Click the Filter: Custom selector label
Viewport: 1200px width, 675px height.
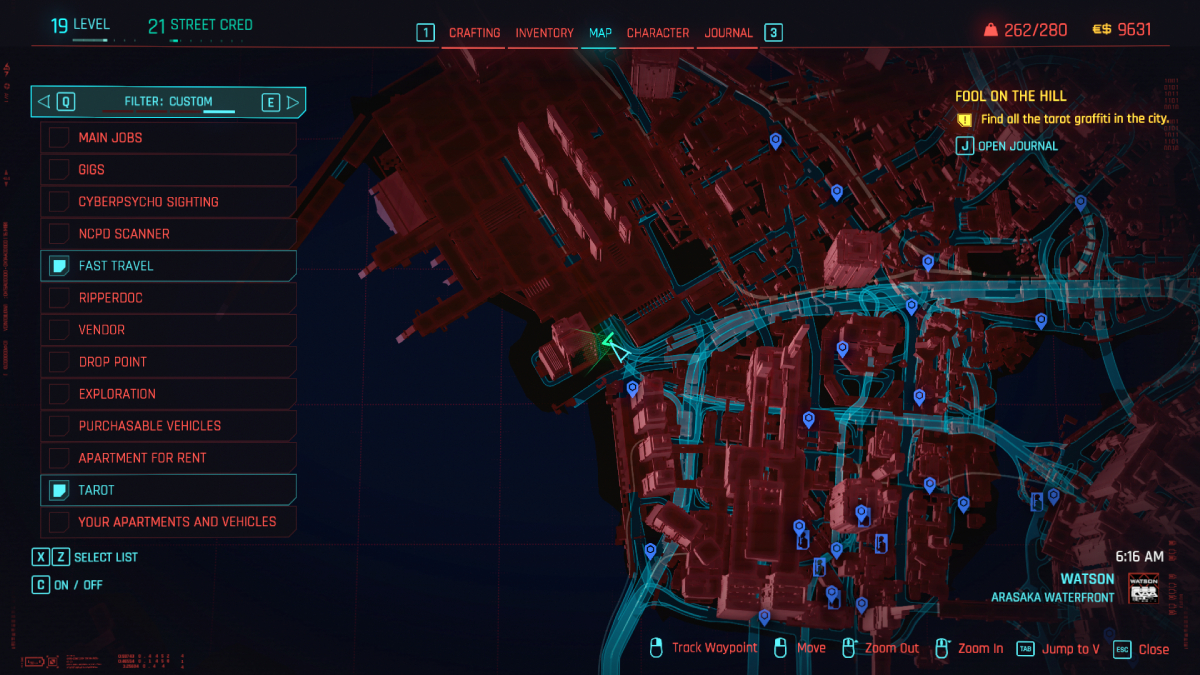point(168,101)
